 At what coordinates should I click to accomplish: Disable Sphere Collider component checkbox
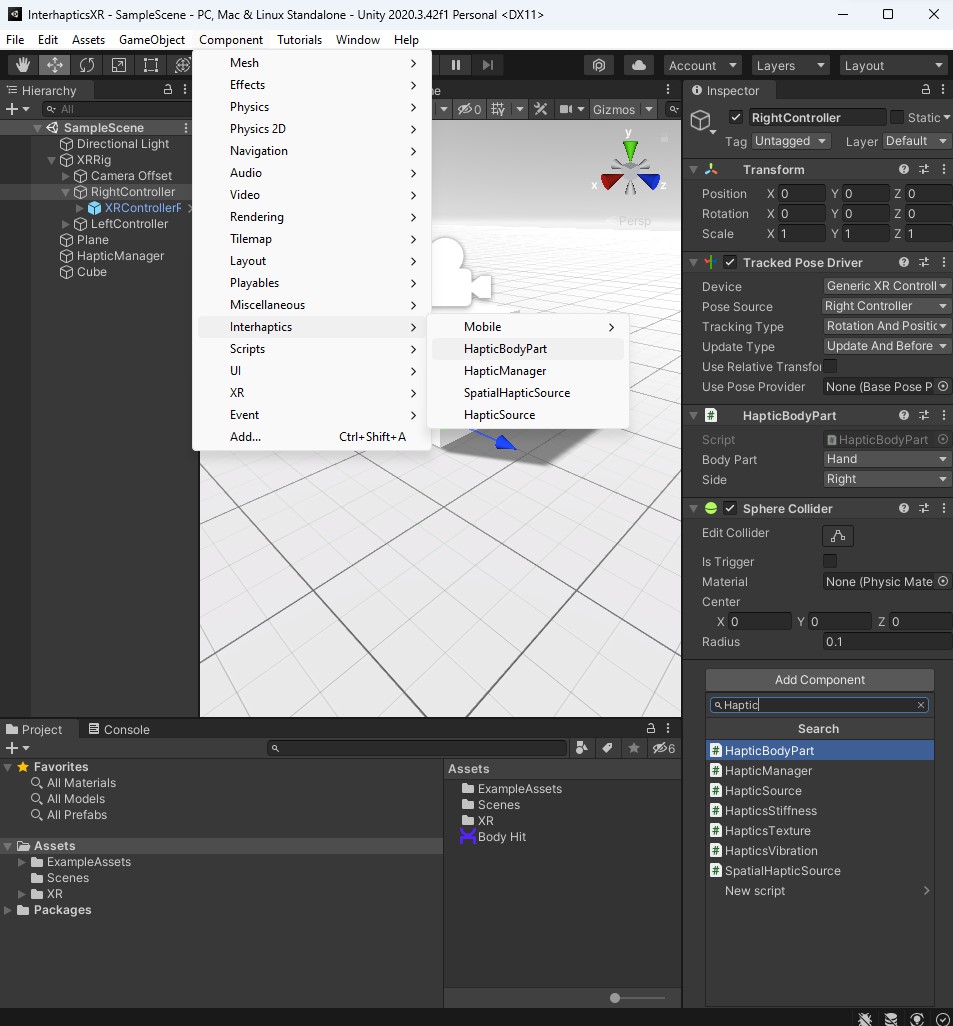click(x=730, y=508)
